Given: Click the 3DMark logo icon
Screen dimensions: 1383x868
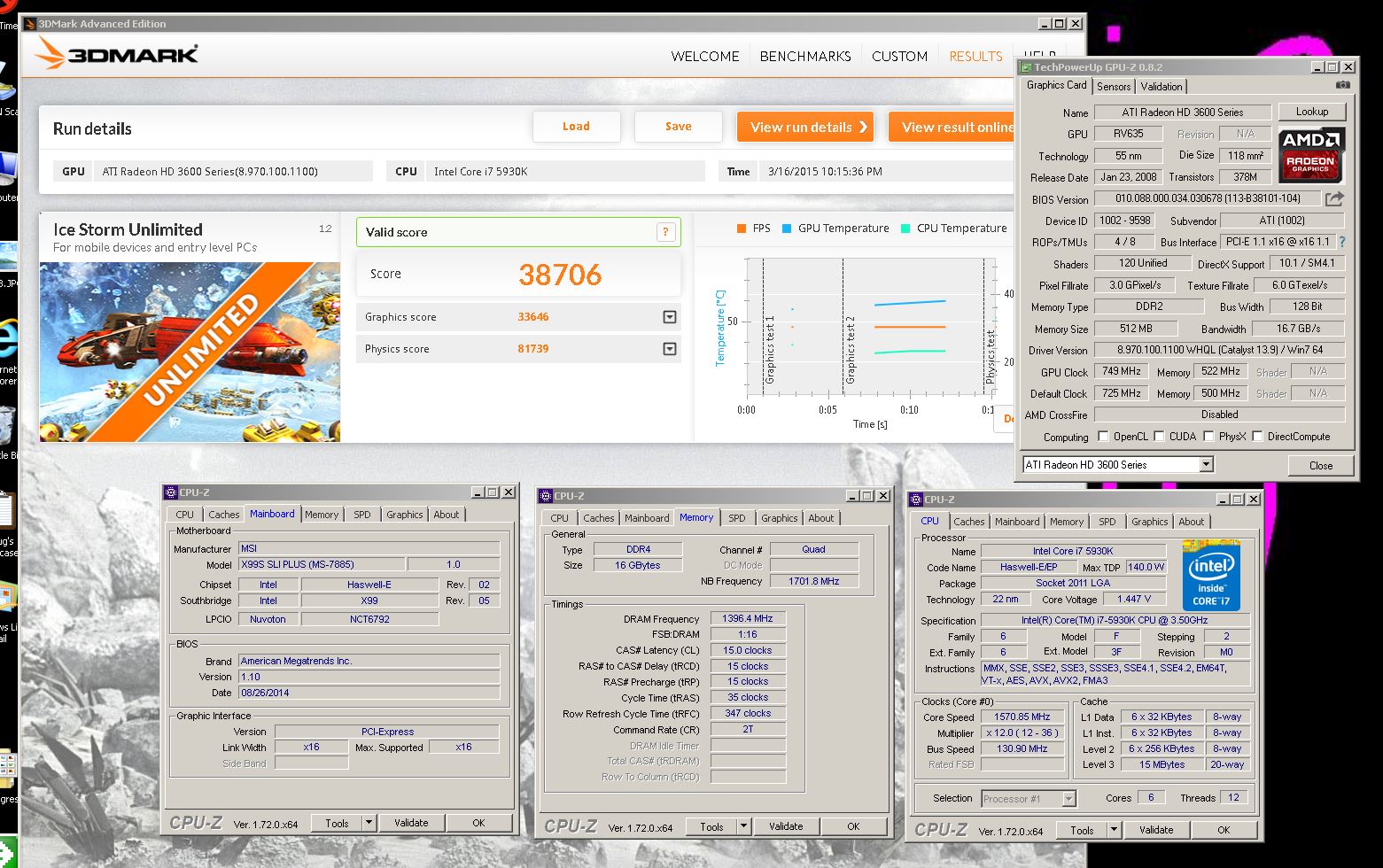Looking at the screenshot, I should [x=48, y=53].
